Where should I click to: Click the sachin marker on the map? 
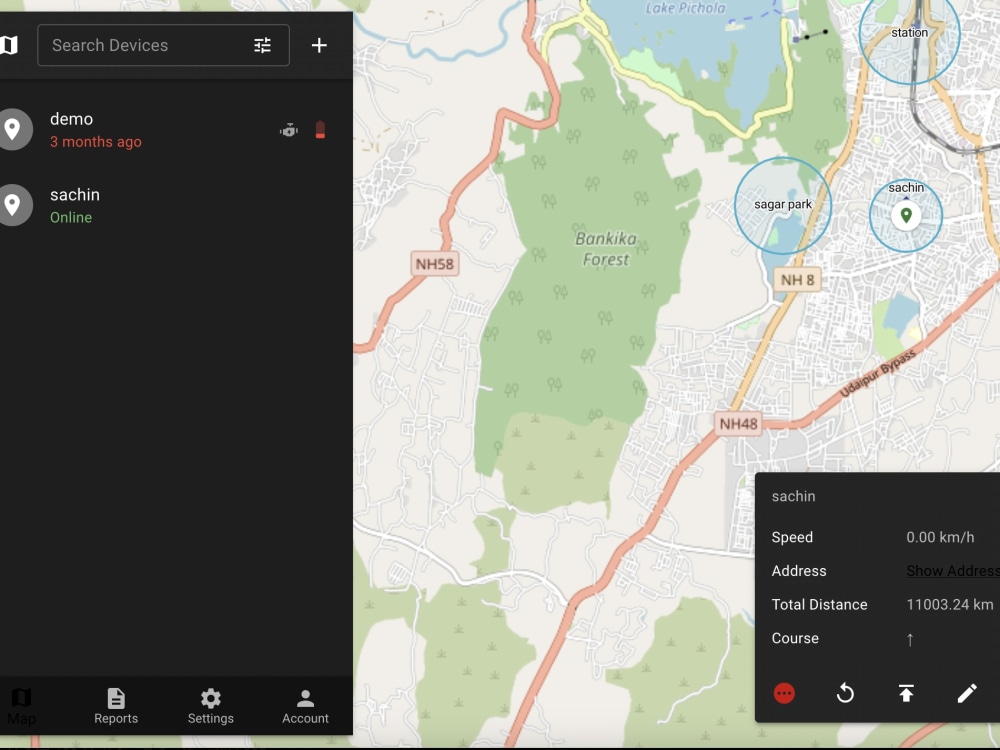point(906,213)
